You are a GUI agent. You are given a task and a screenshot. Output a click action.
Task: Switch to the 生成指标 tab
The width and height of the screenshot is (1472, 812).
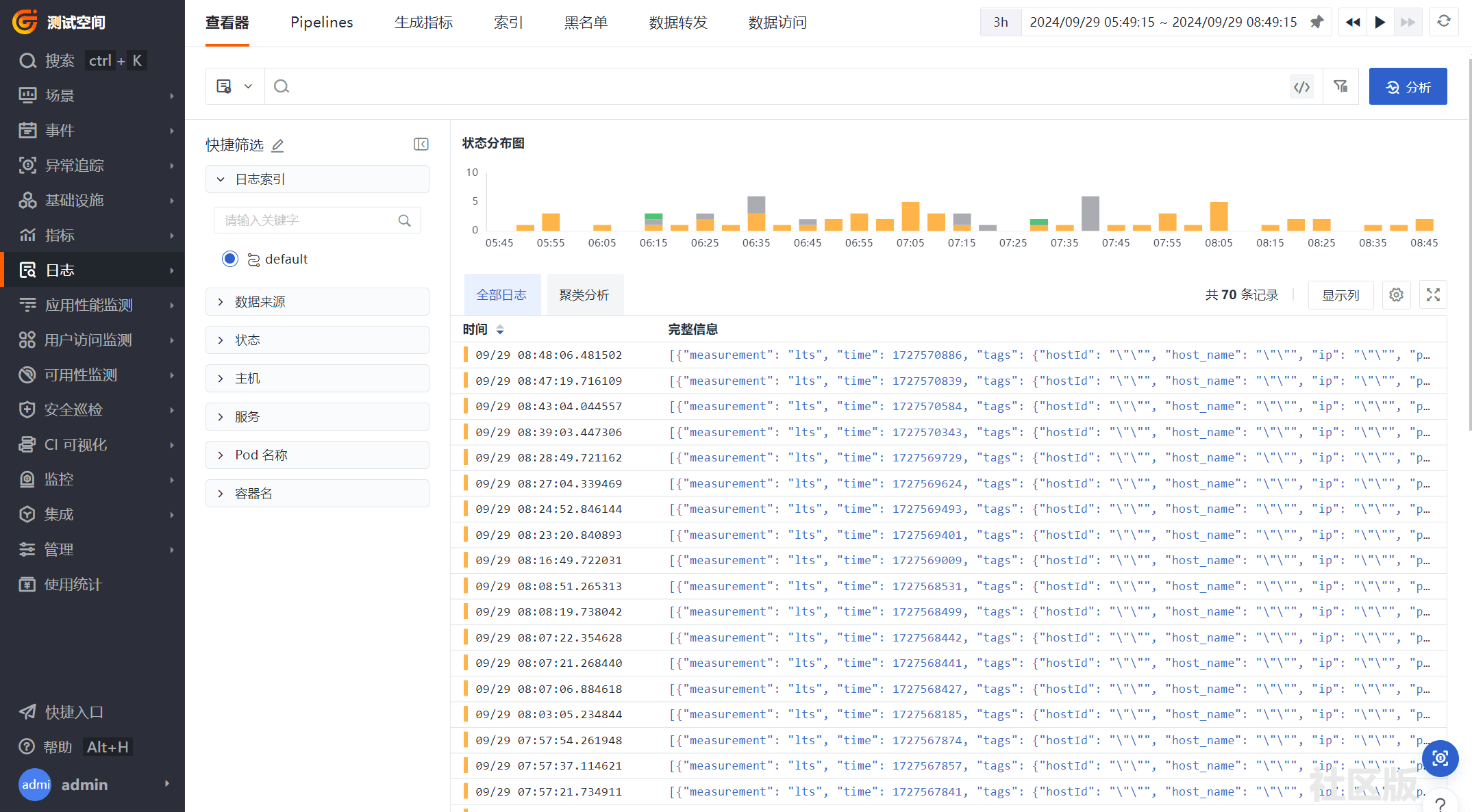click(423, 23)
